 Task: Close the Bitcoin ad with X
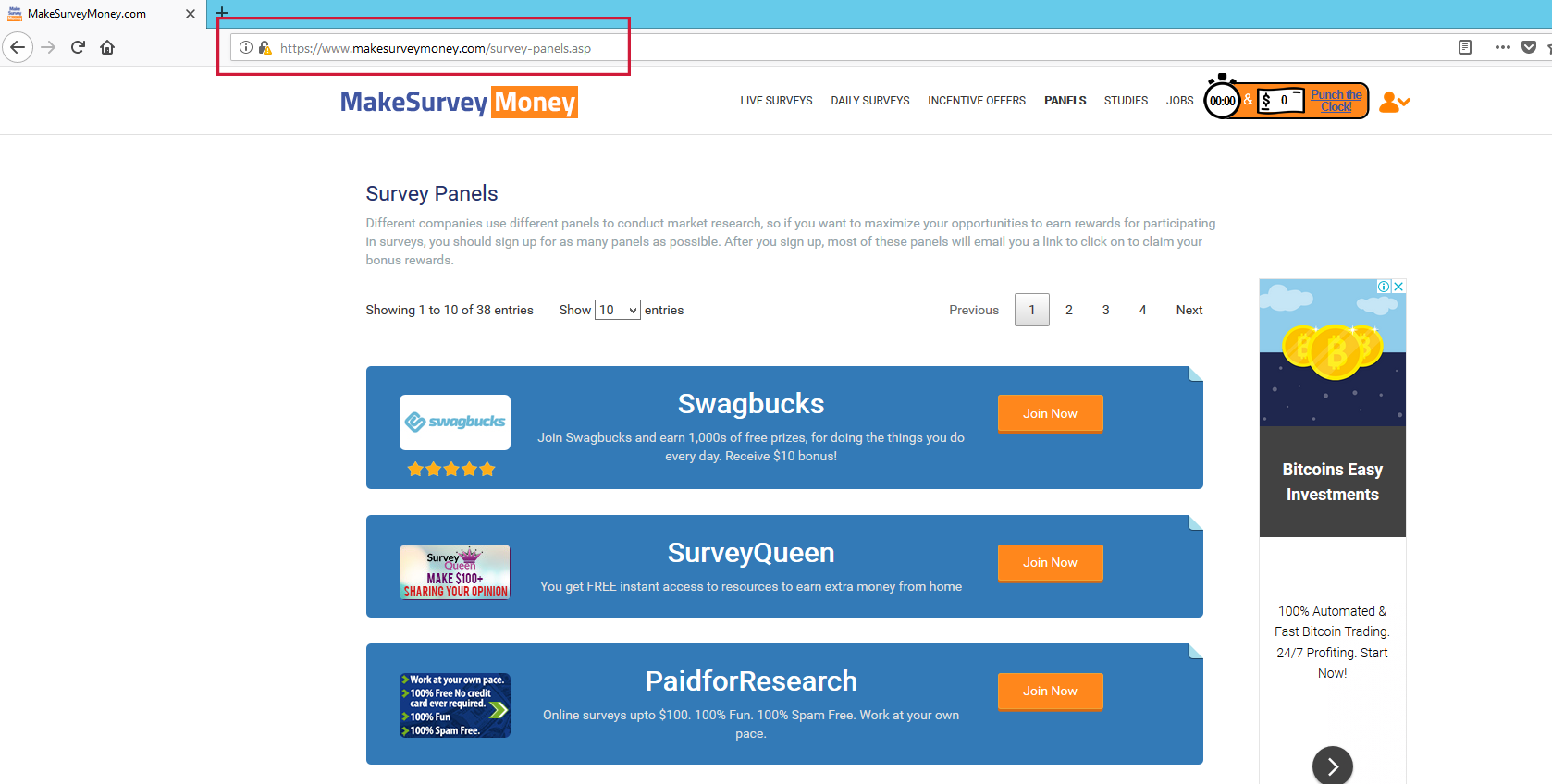pyautogui.click(x=1399, y=287)
